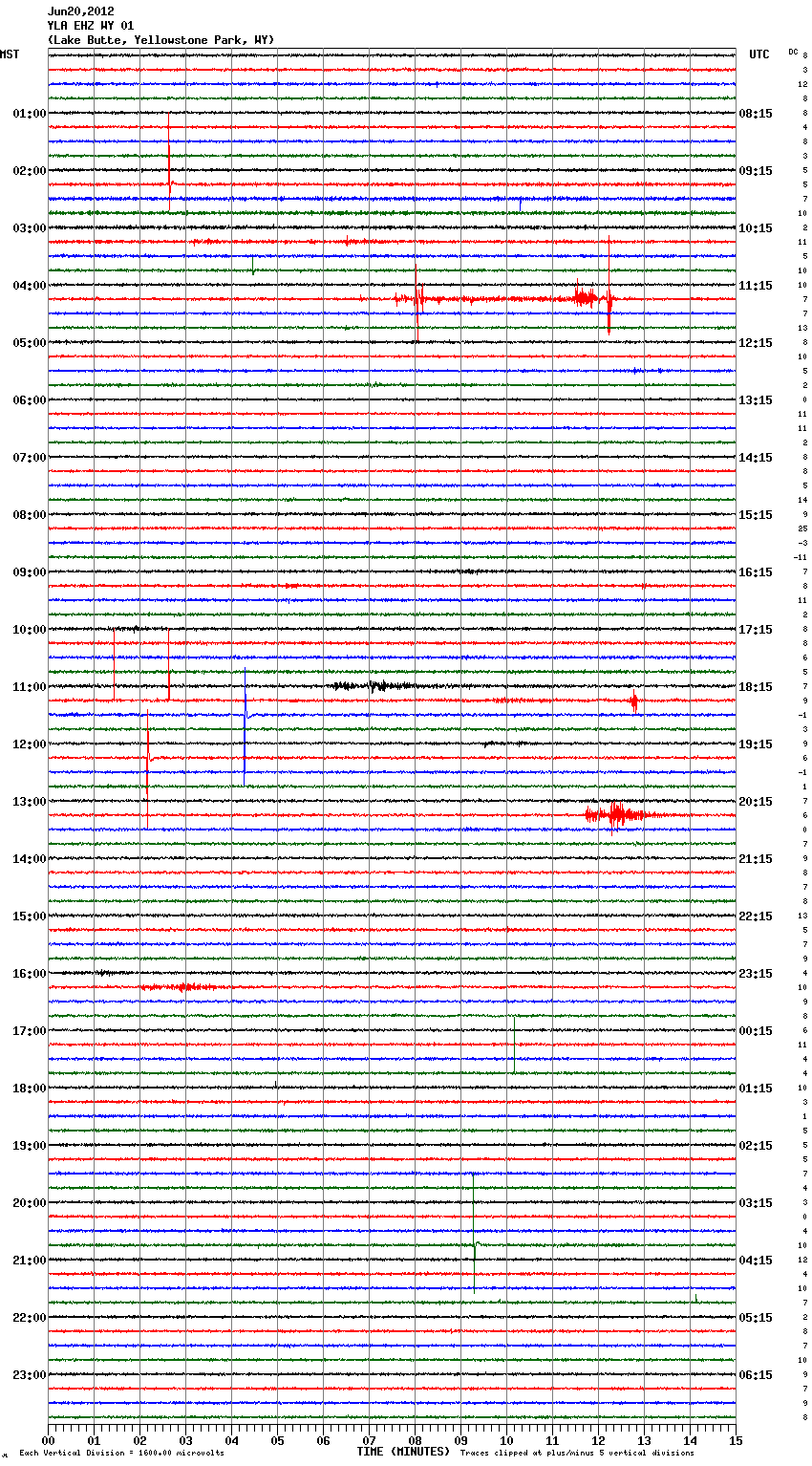This screenshot has height=1466, width=812.
Task: Click the black wave burst on the 11:00 trace
Action: pos(374,685)
